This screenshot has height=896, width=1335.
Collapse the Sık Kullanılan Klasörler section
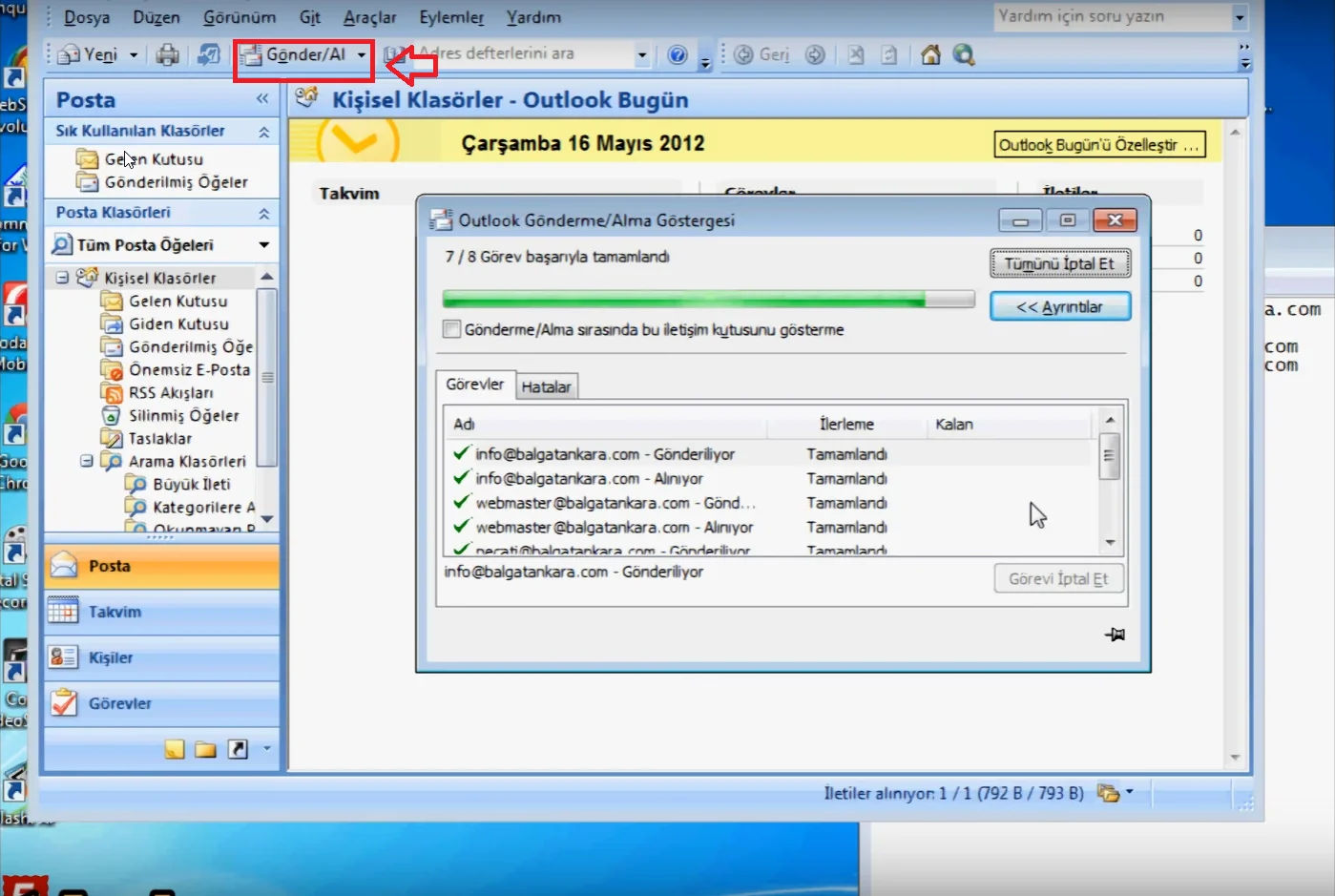(x=264, y=132)
